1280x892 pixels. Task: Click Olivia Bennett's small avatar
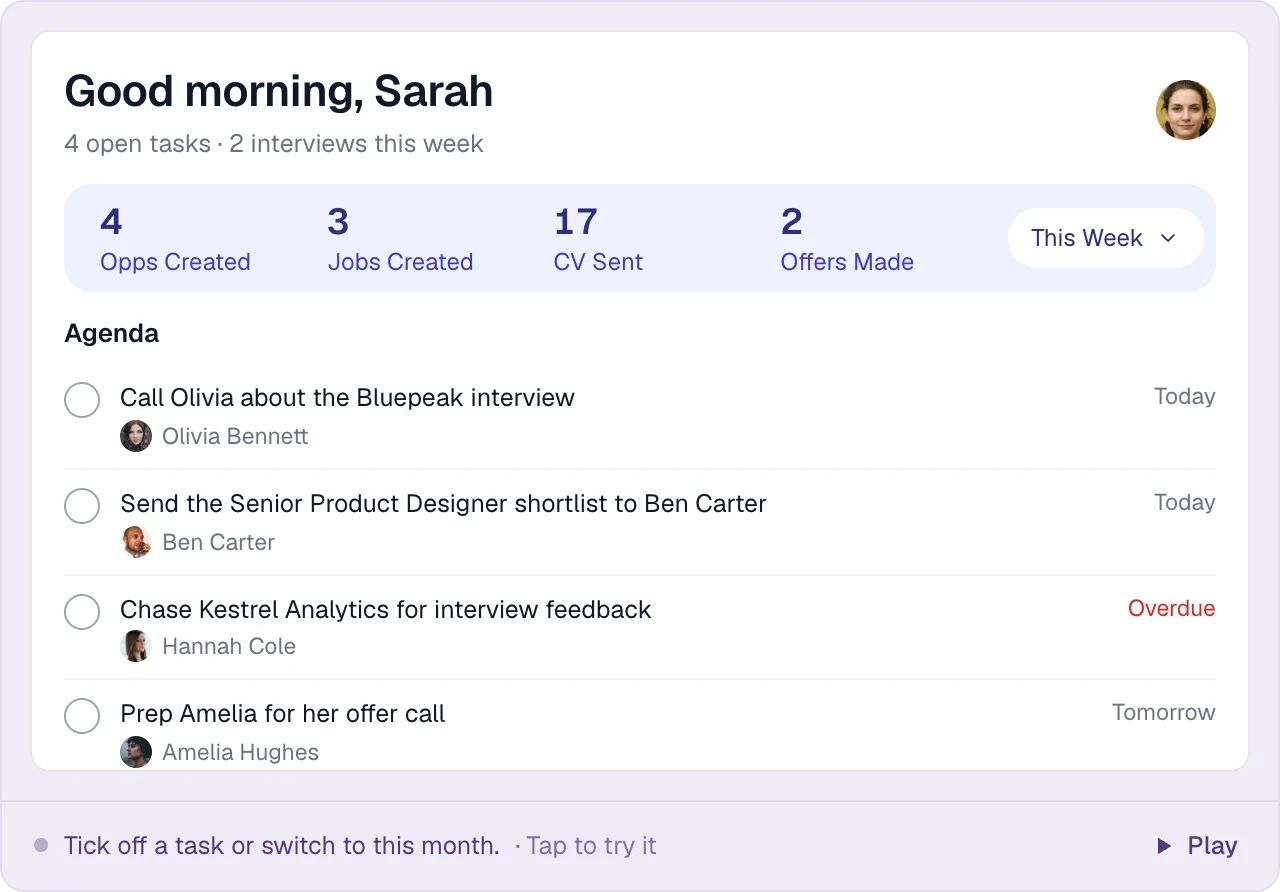[136, 436]
